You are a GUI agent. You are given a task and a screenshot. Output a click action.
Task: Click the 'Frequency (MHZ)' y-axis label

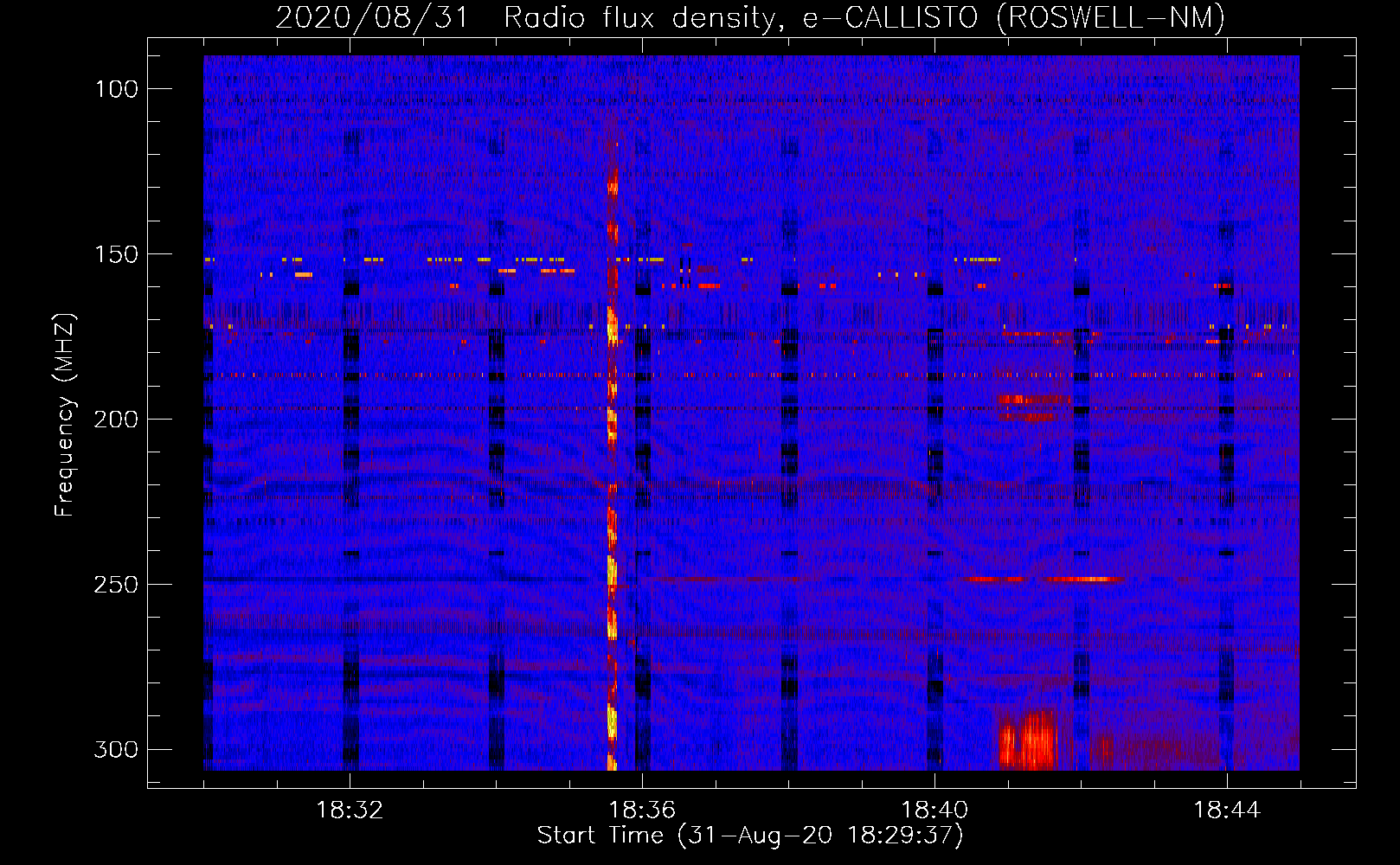click(x=65, y=414)
